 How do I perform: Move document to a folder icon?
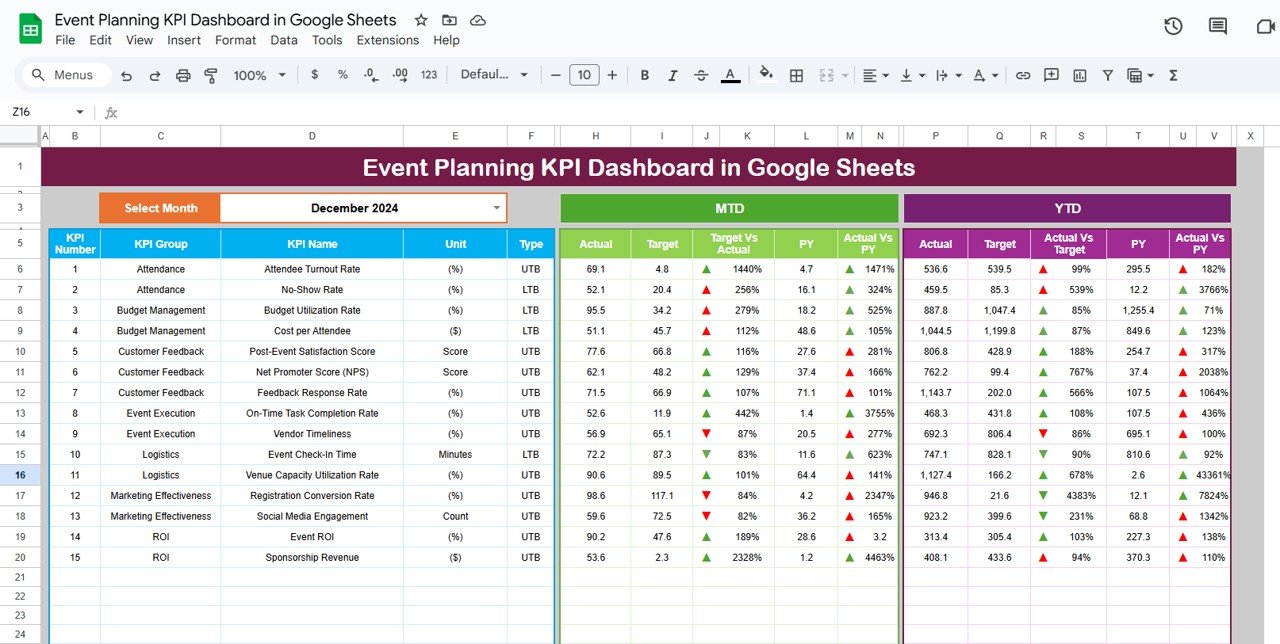point(449,20)
